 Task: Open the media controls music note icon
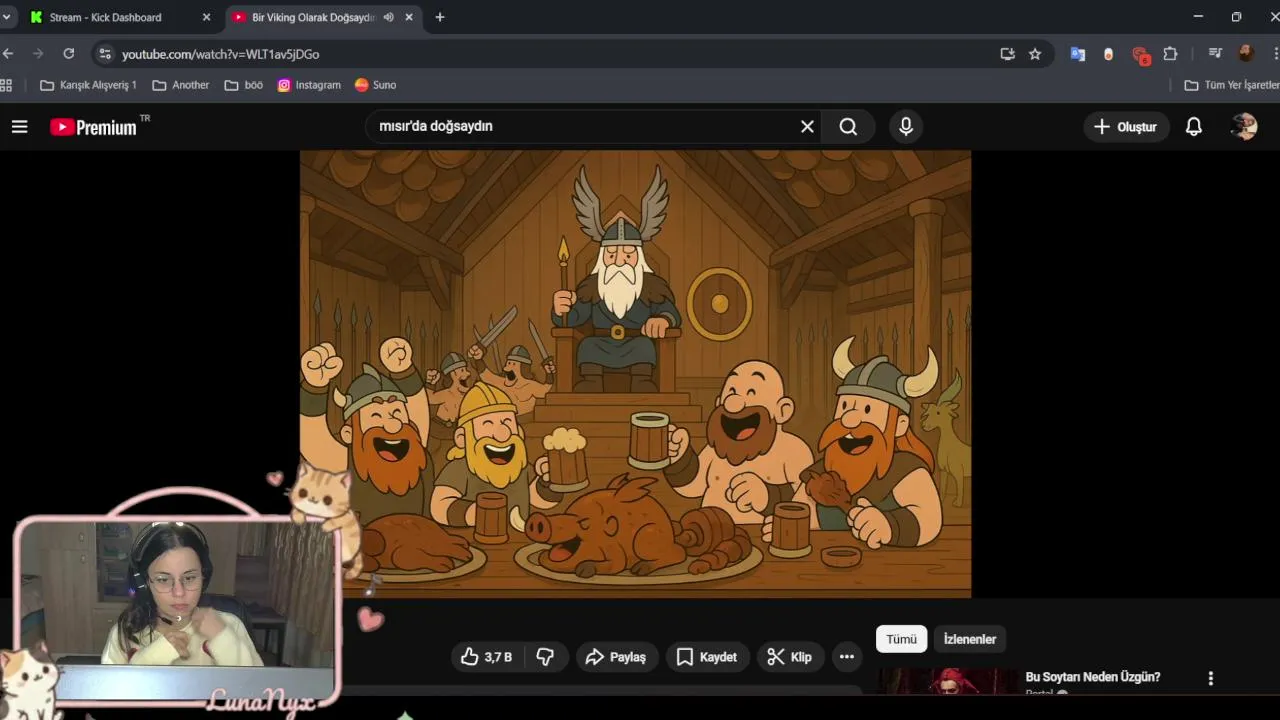point(1215,54)
